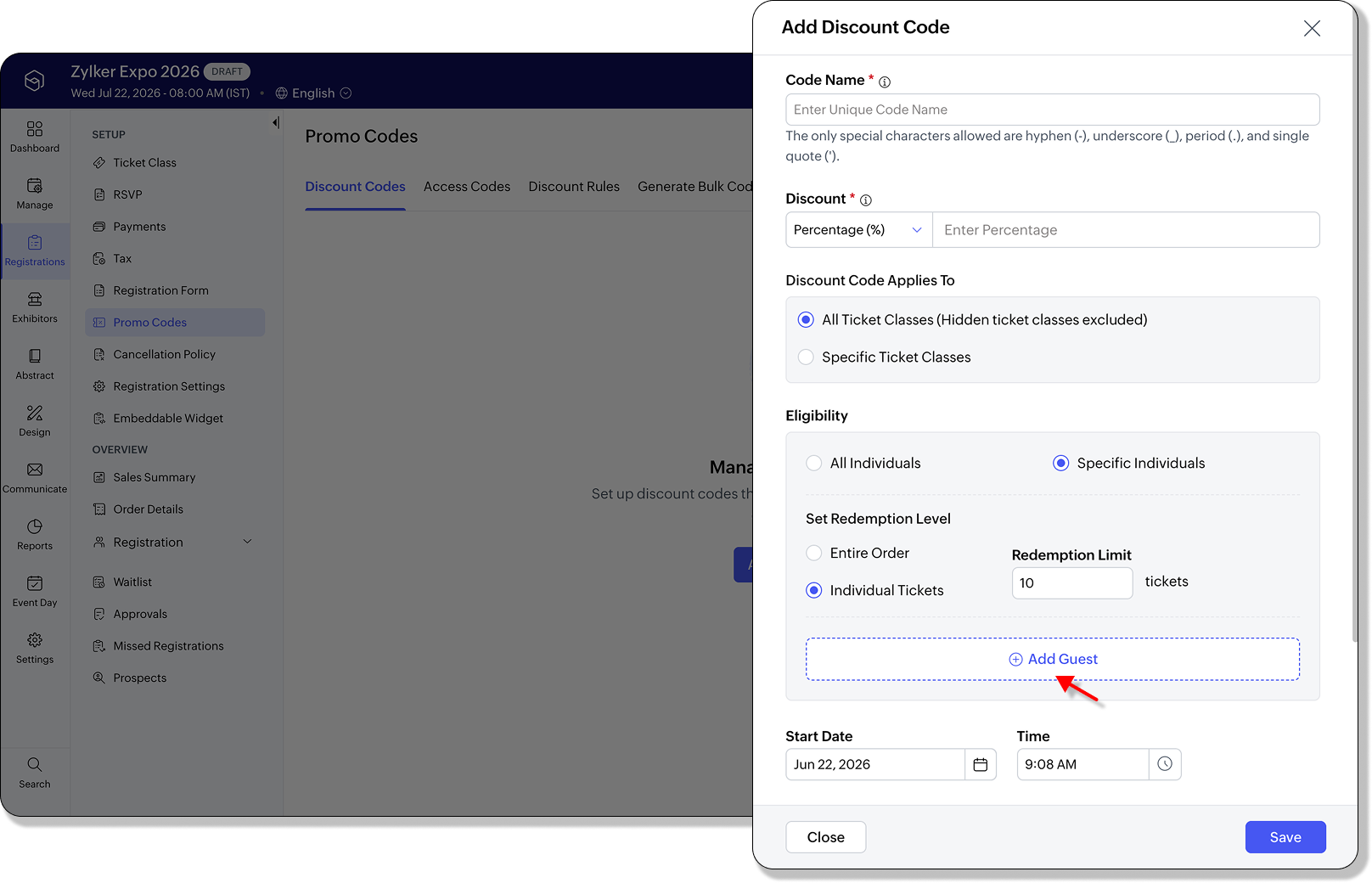Open the Settings gear in left rail
1372x883 pixels.
35,640
